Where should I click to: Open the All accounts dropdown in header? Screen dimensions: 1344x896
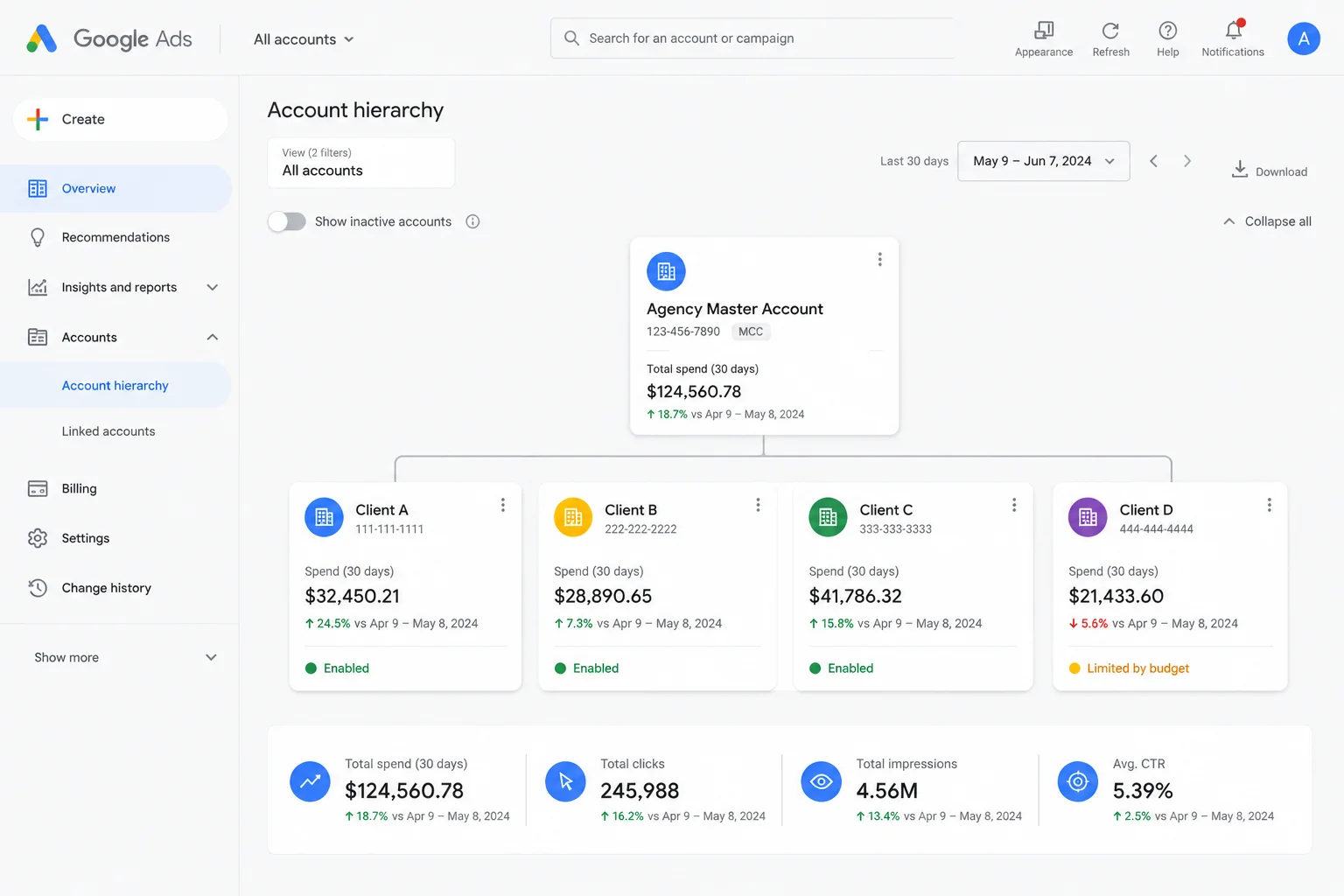pyautogui.click(x=304, y=39)
